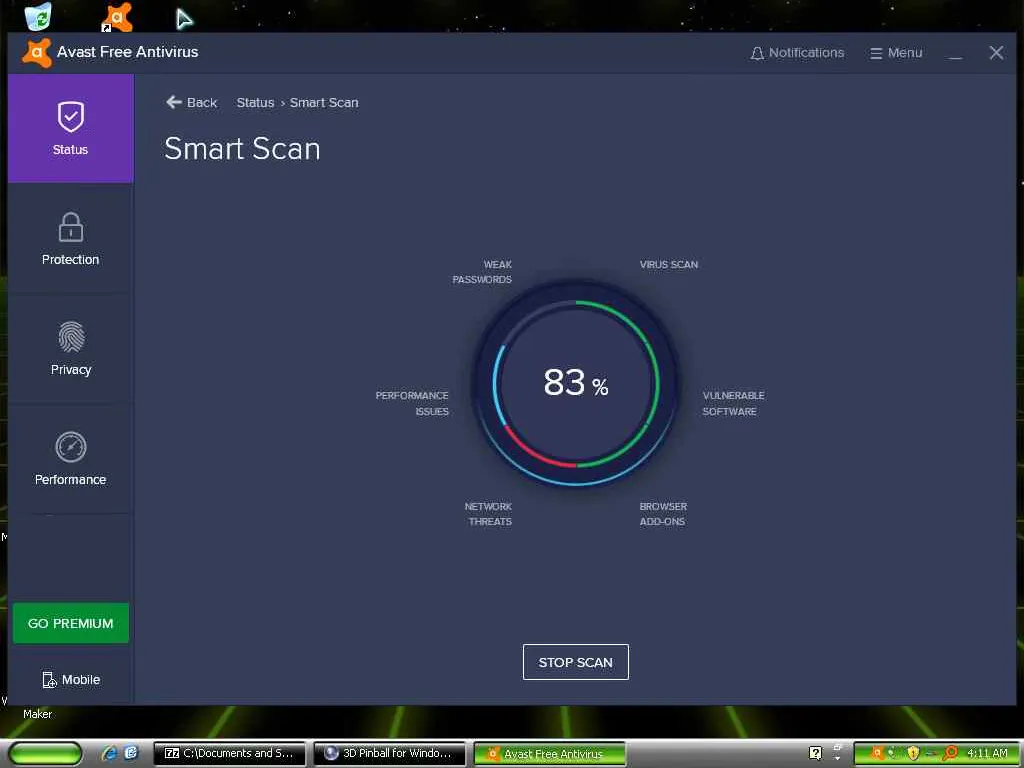
Task: Launch Internet Explorer from quick launch
Action: click(x=110, y=753)
